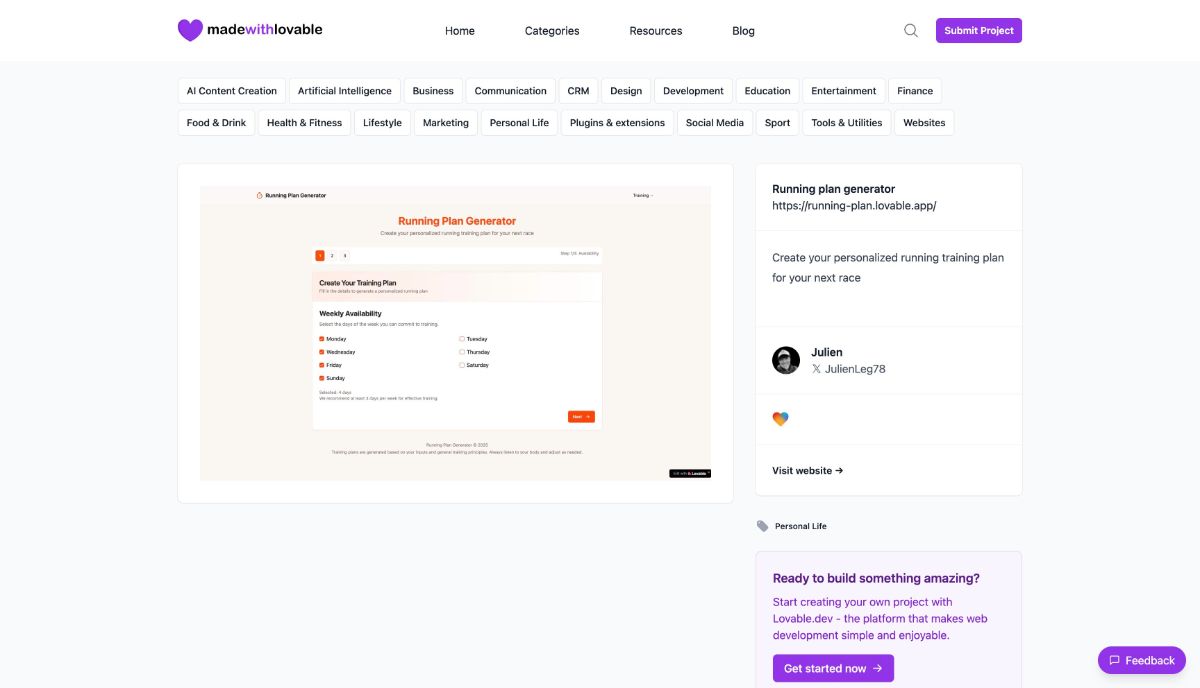This screenshot has width=1200, height=688.
Task: Open the Feedback chat button
Action: tap(1142, 660)
